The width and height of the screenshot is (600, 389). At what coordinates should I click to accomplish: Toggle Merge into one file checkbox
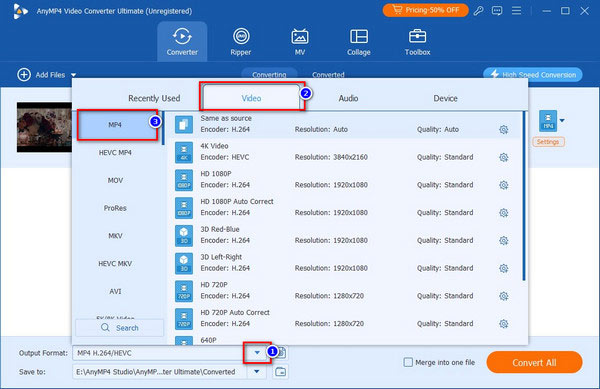[x=408, y=362]
